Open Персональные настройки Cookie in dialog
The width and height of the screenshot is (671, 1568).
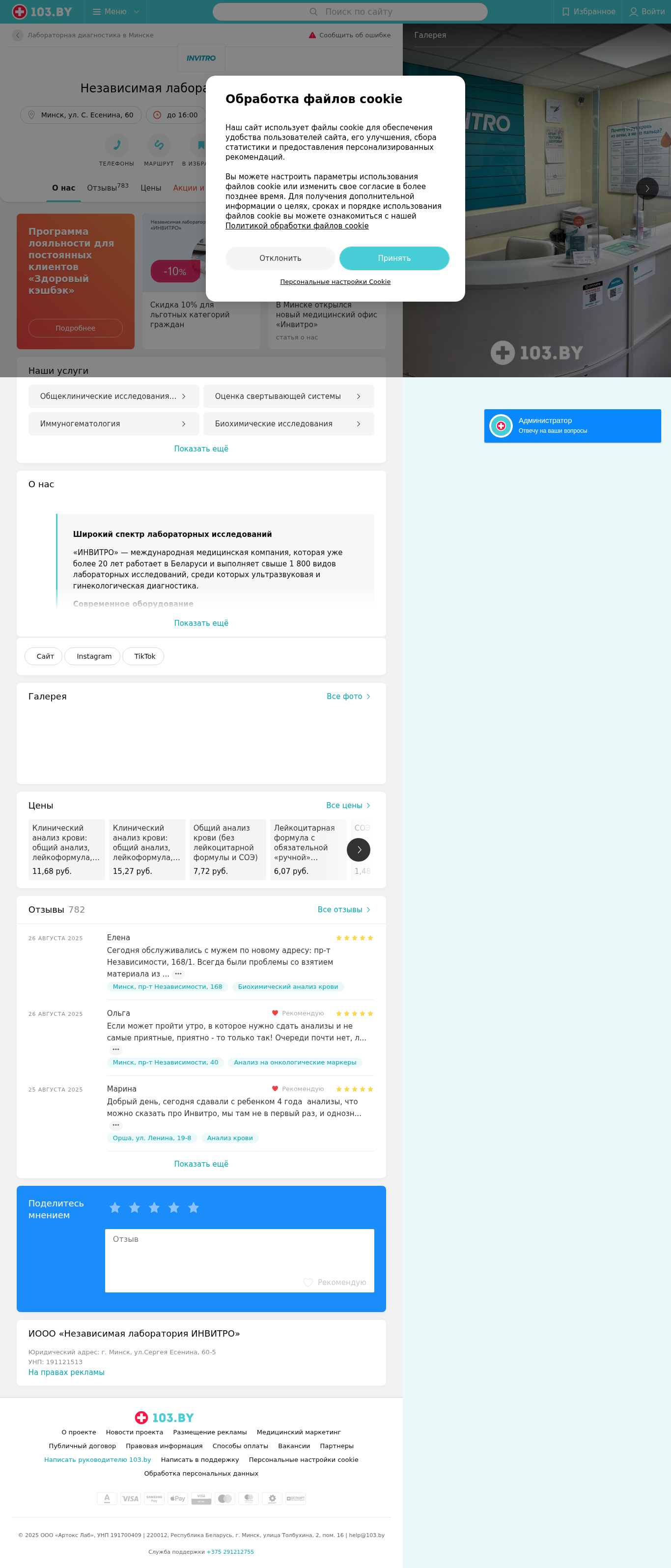[335, 282]
